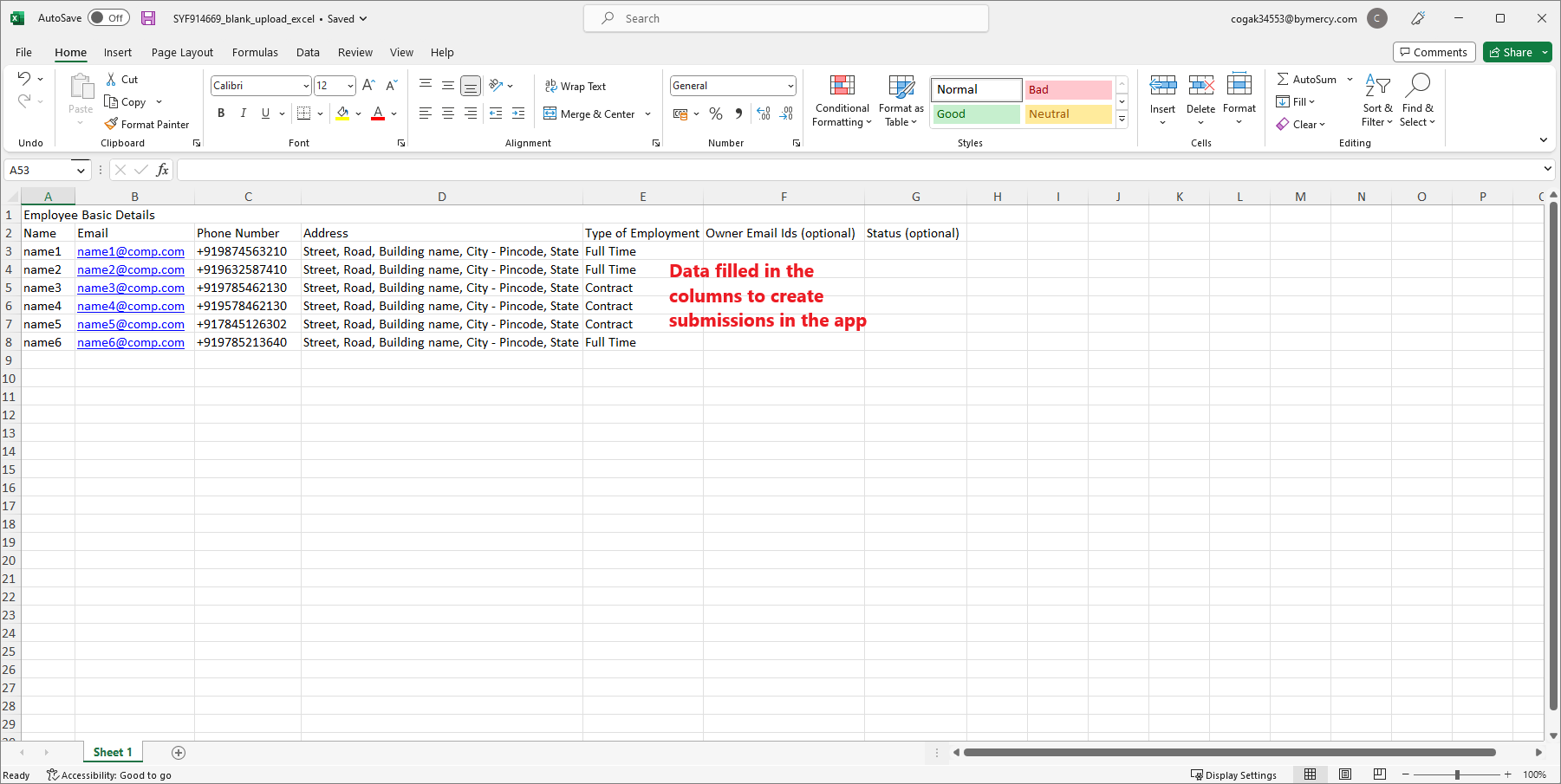Open the Data ribbon tab
This screenshot has width=1561, height=784.
[x=308, y=52]
